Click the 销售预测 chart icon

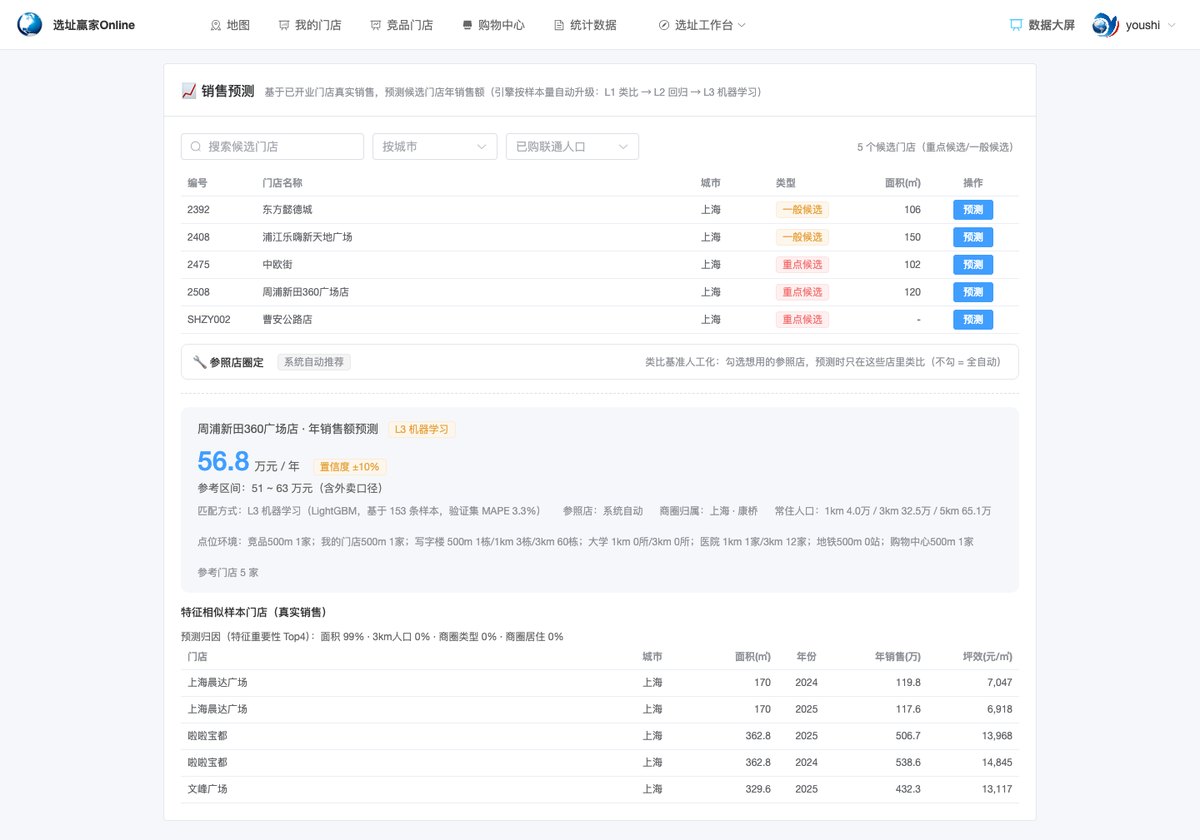pos(188,91)
